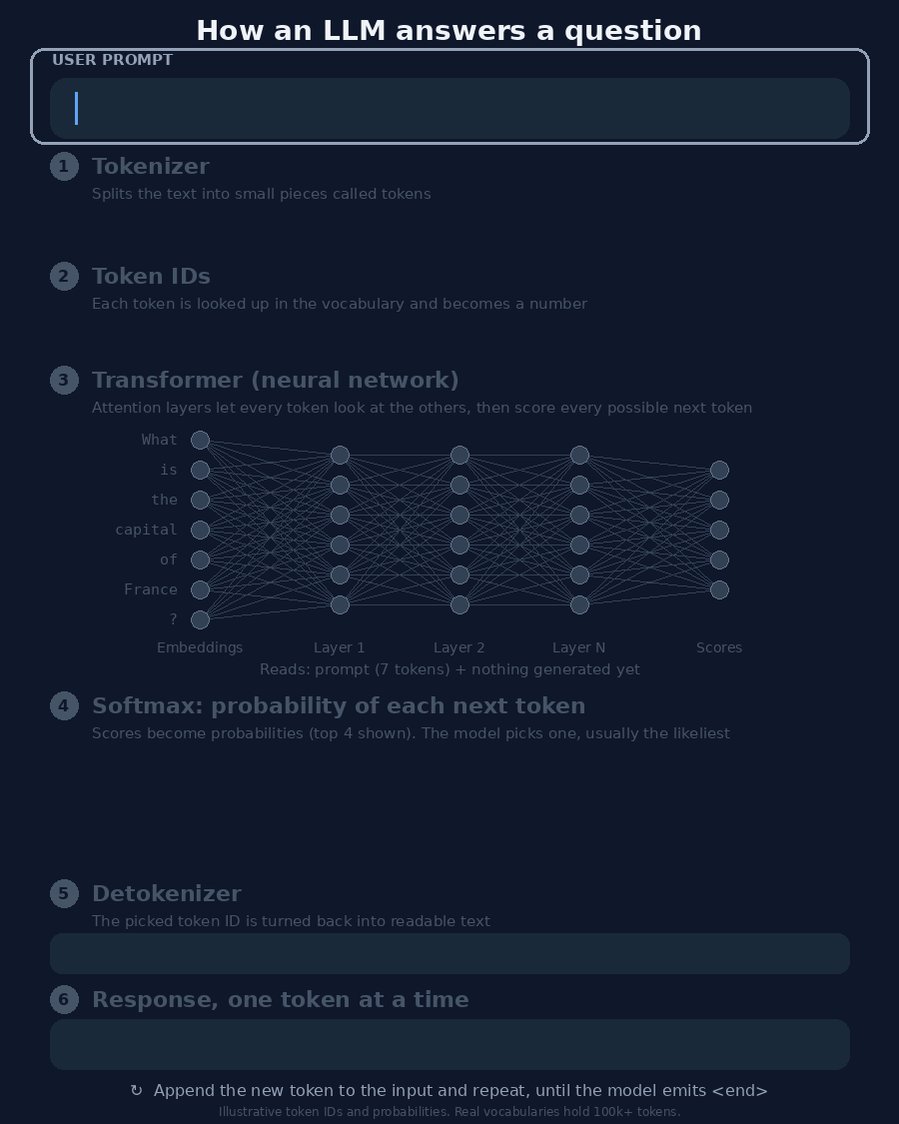Click the bottom node of Layer N
899x1124 pixels.
(579, 605)
